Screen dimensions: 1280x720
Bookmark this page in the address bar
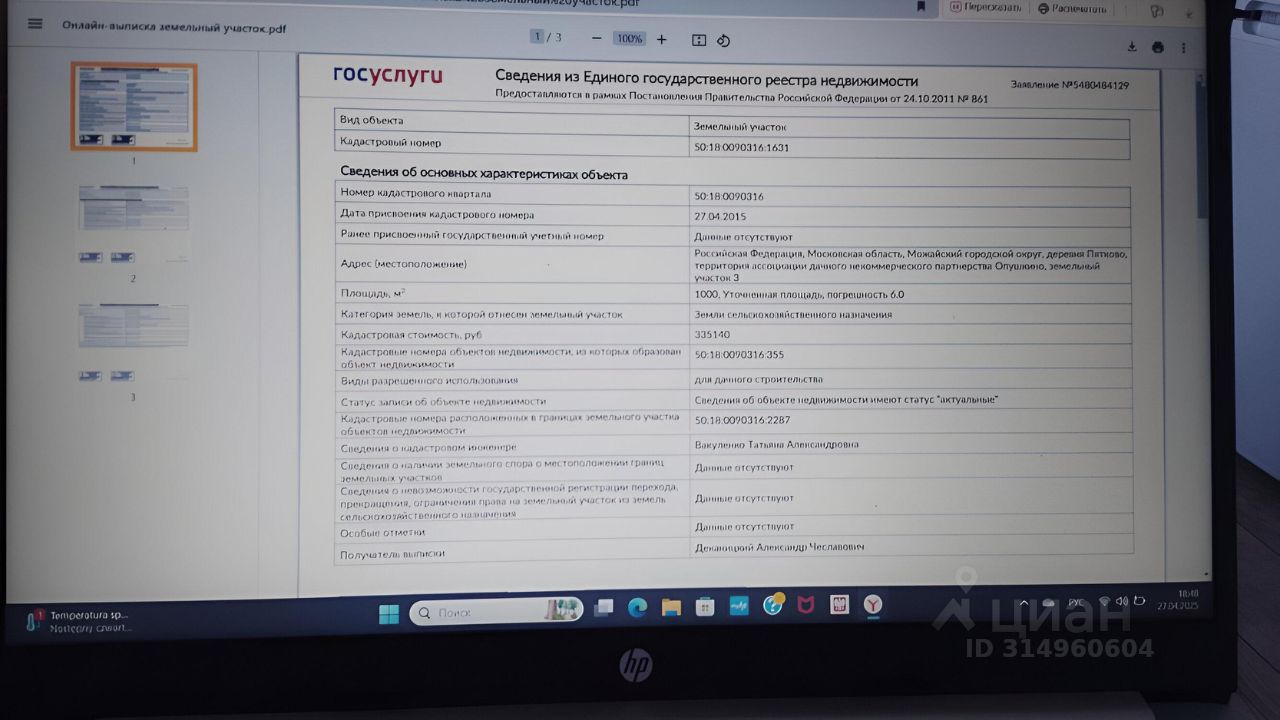click(921, 6)
